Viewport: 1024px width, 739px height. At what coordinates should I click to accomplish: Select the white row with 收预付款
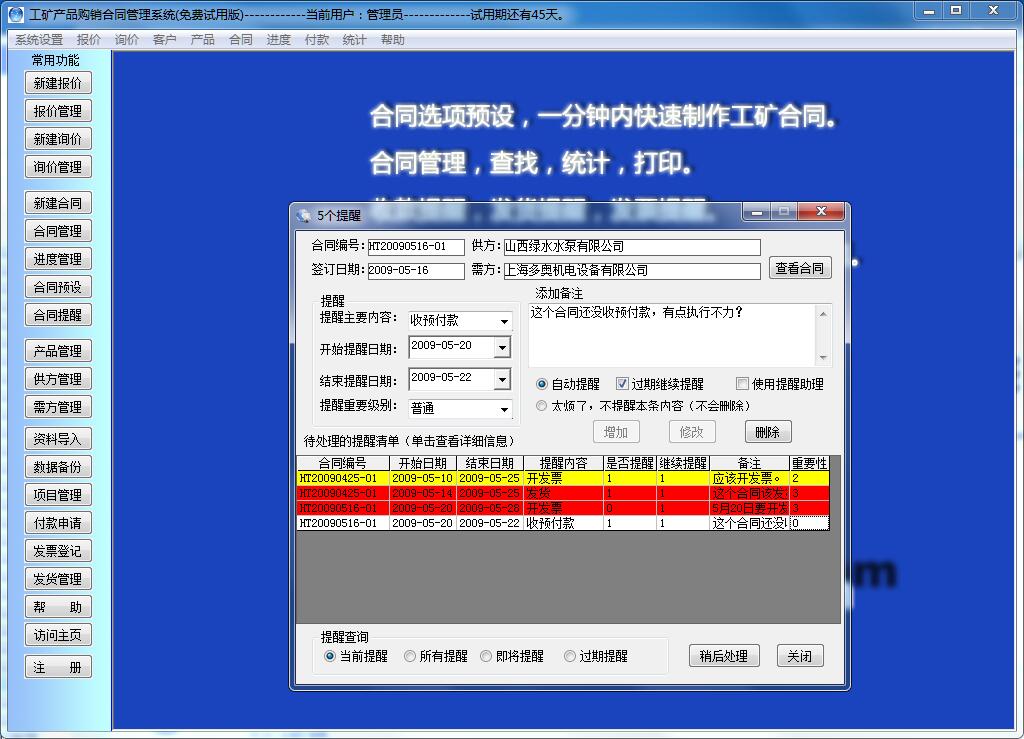(563, 523)
